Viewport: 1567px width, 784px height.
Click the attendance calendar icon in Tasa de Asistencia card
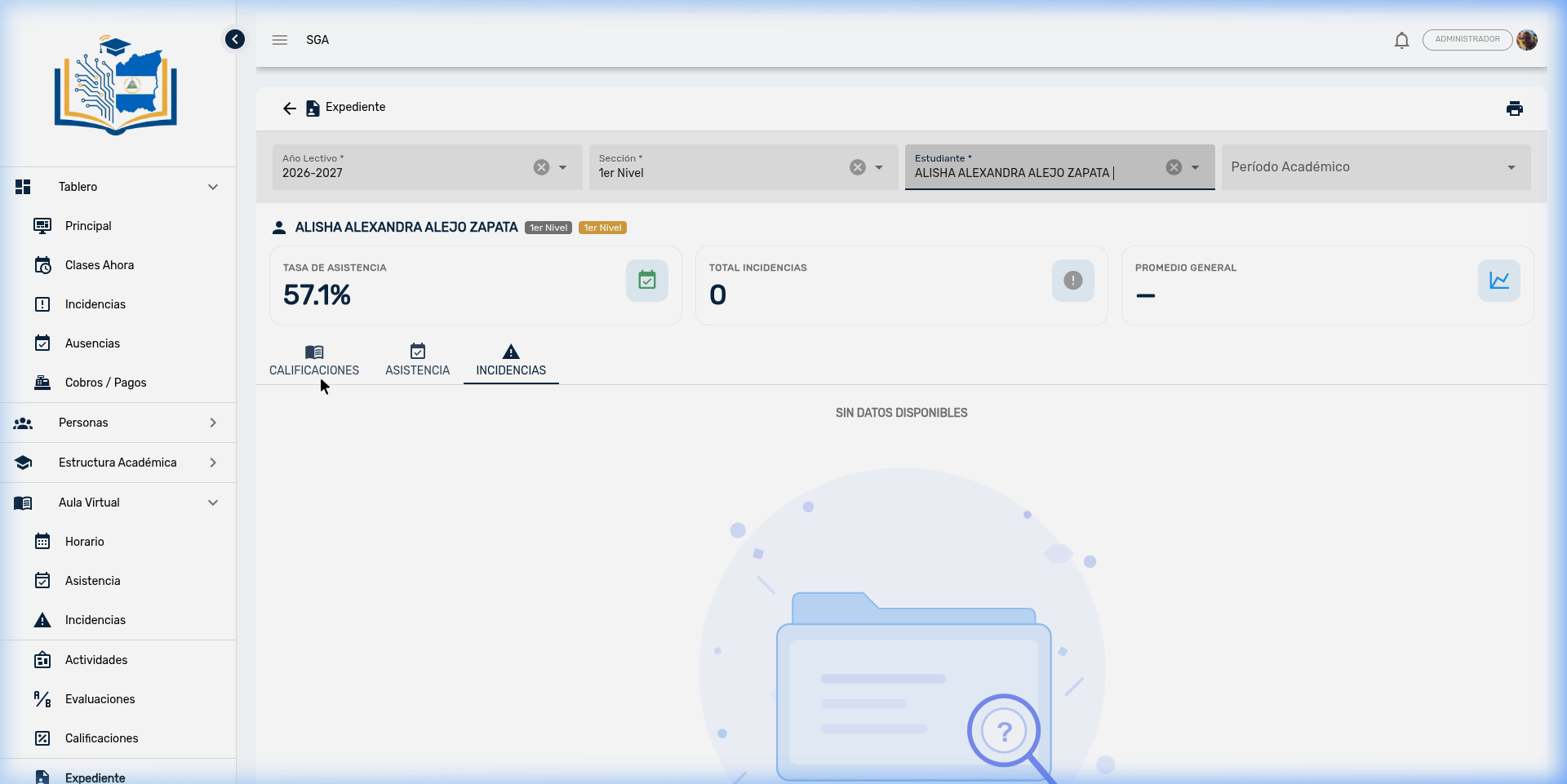point(646,281)
